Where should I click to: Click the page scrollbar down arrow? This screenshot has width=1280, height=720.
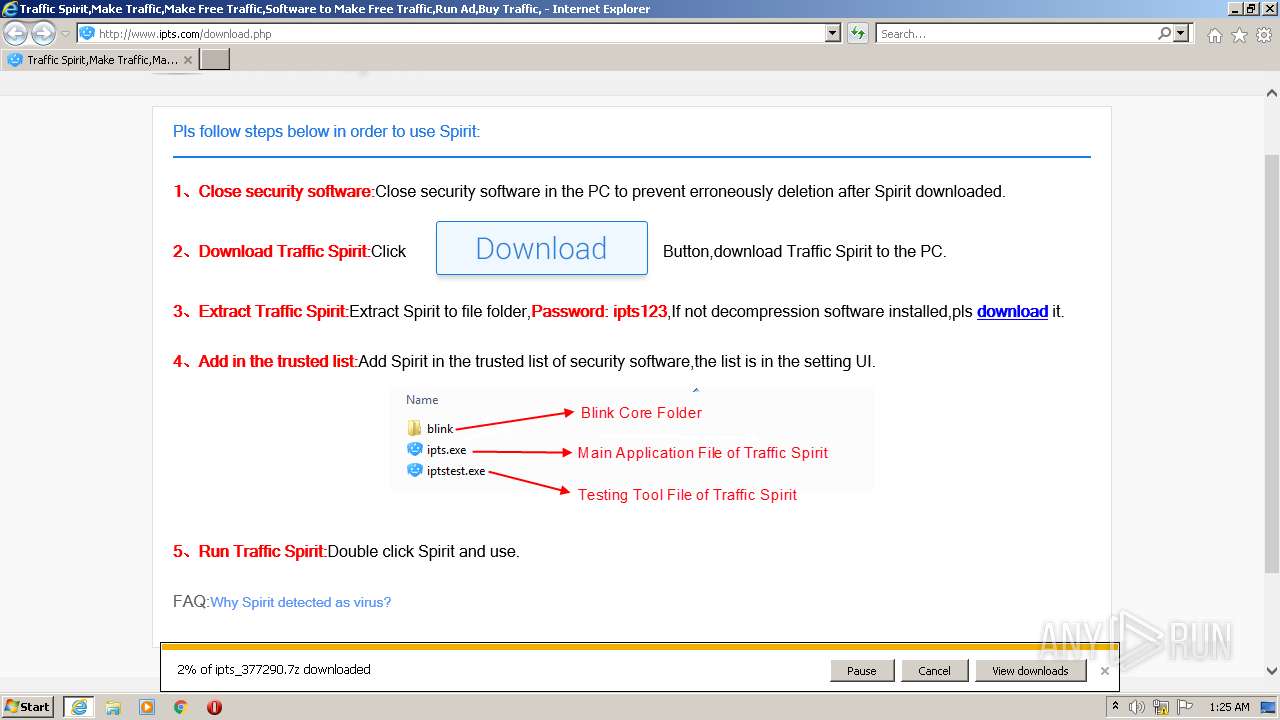[x=1272, y=671]
